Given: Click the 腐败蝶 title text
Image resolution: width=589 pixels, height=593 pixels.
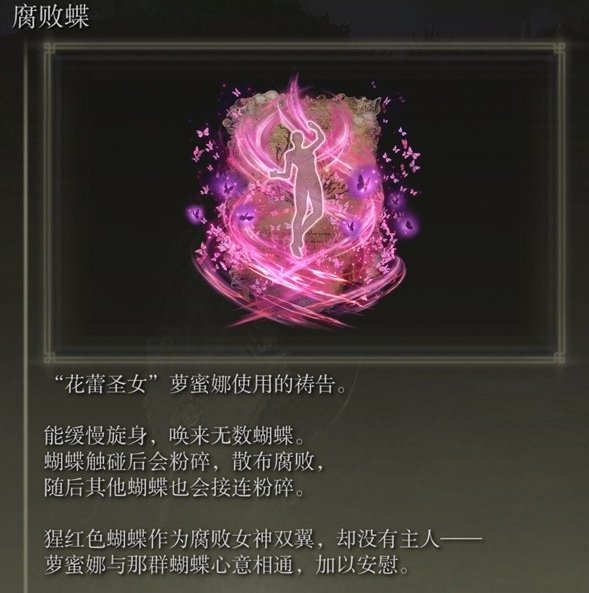Looking at the screenshot, I should (51, 17).
